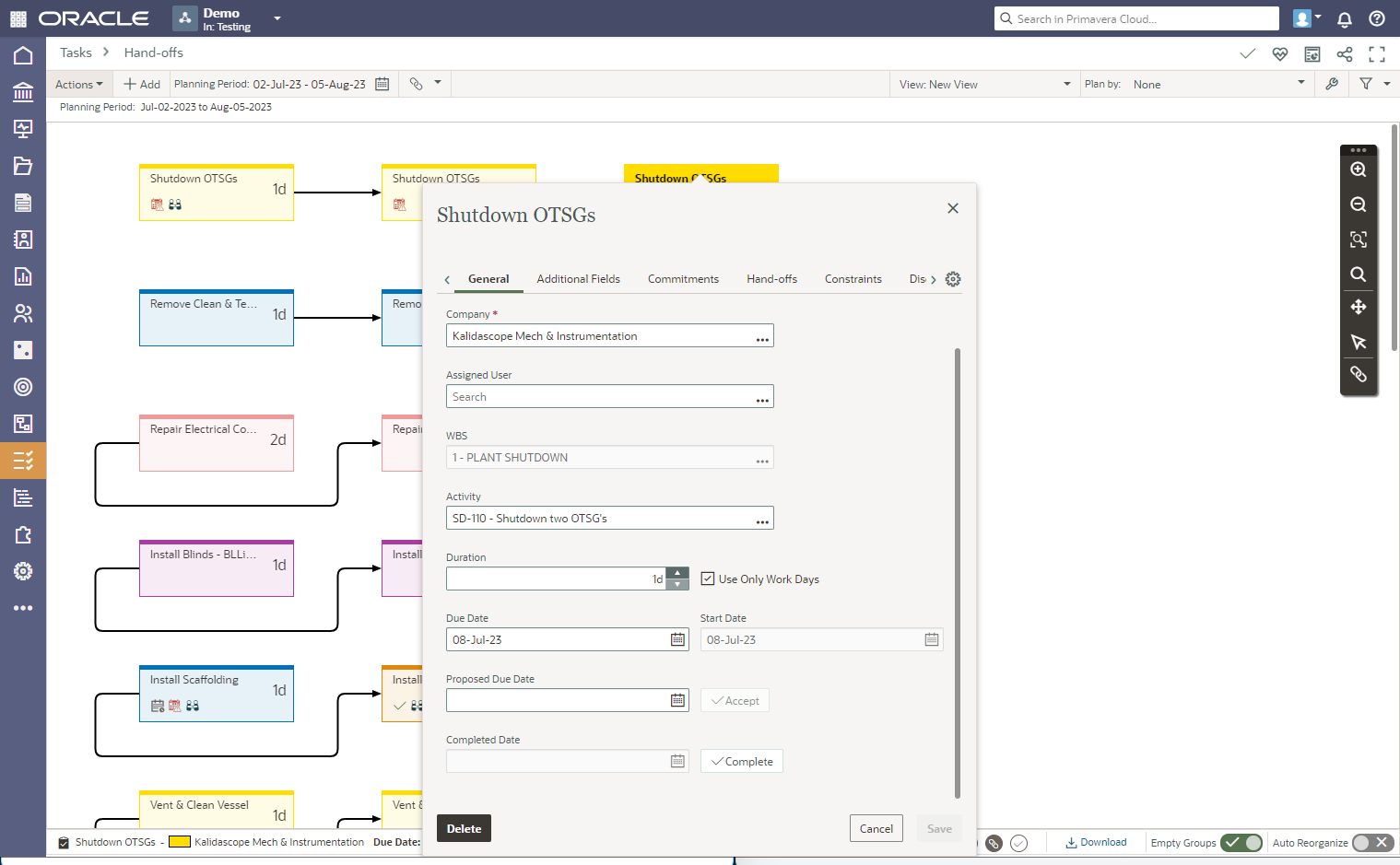Select the Fit to Screen icon in floating toolbar

tap(1359, 240)
